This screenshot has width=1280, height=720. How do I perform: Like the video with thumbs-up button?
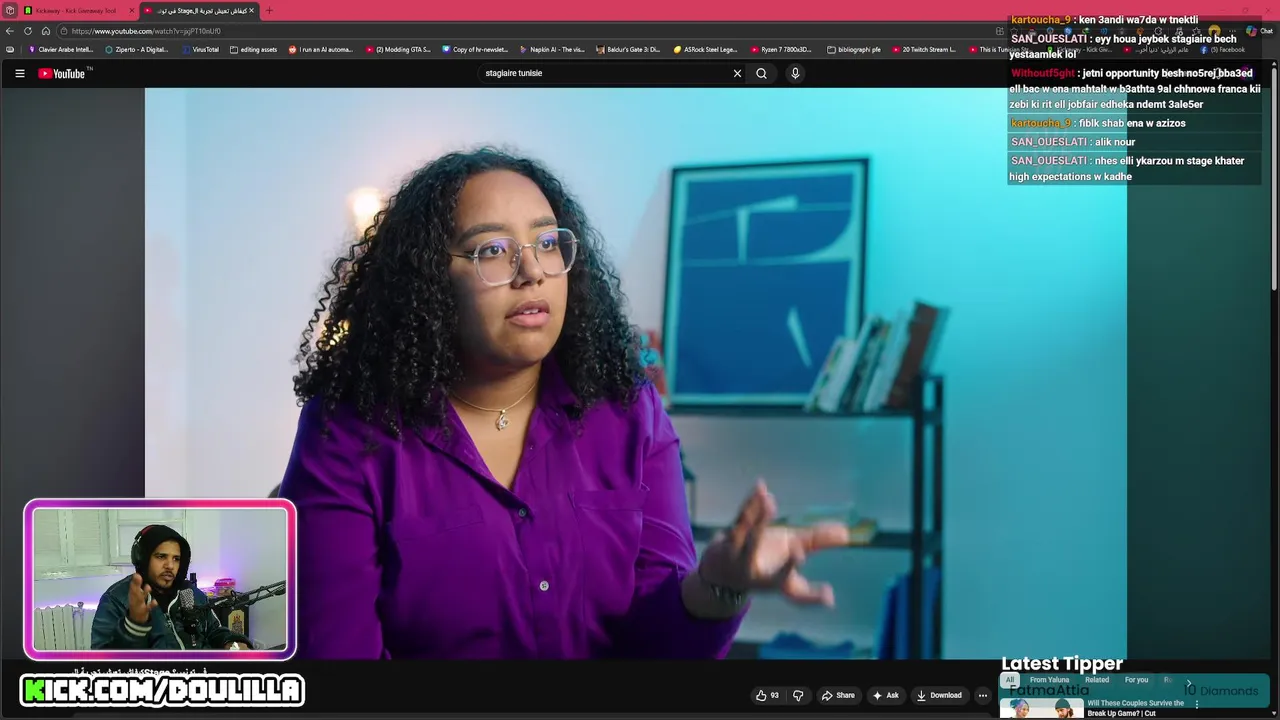(767, 695)
